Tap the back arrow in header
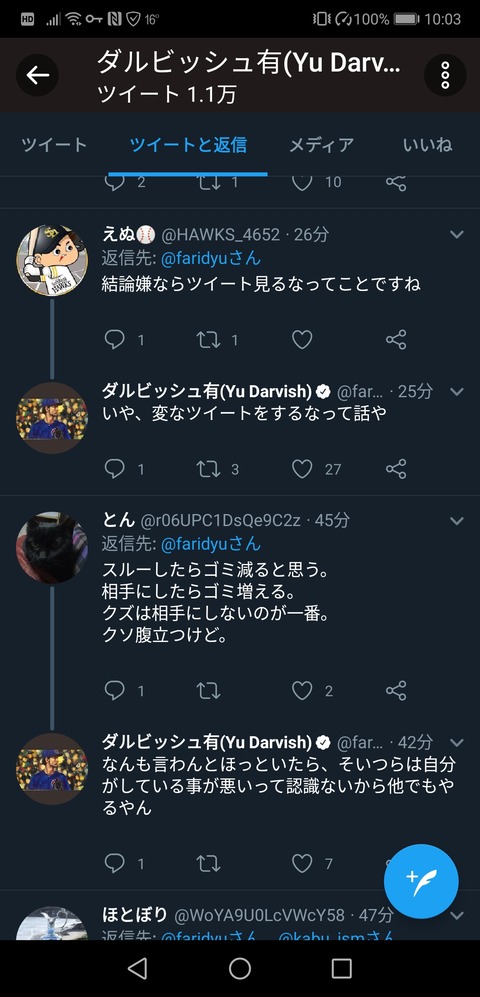Screen dimensions: 480x997 point(38,76)
